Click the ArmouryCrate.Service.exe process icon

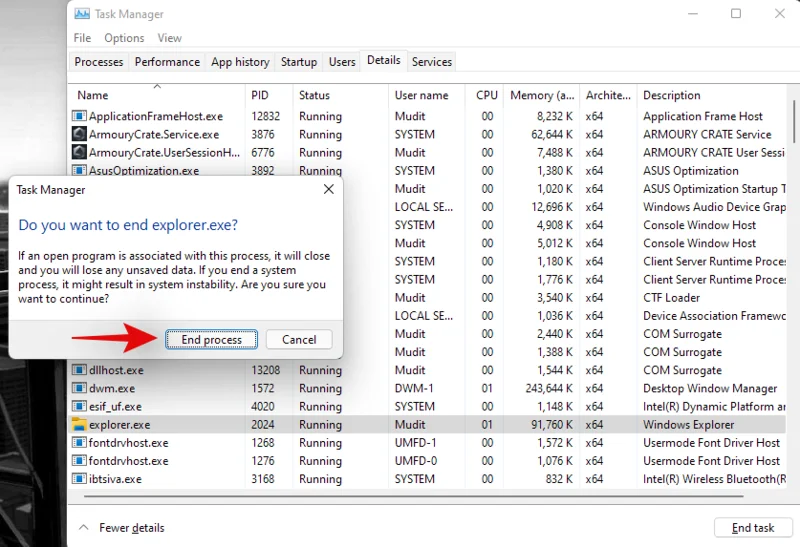pos(79,134)
